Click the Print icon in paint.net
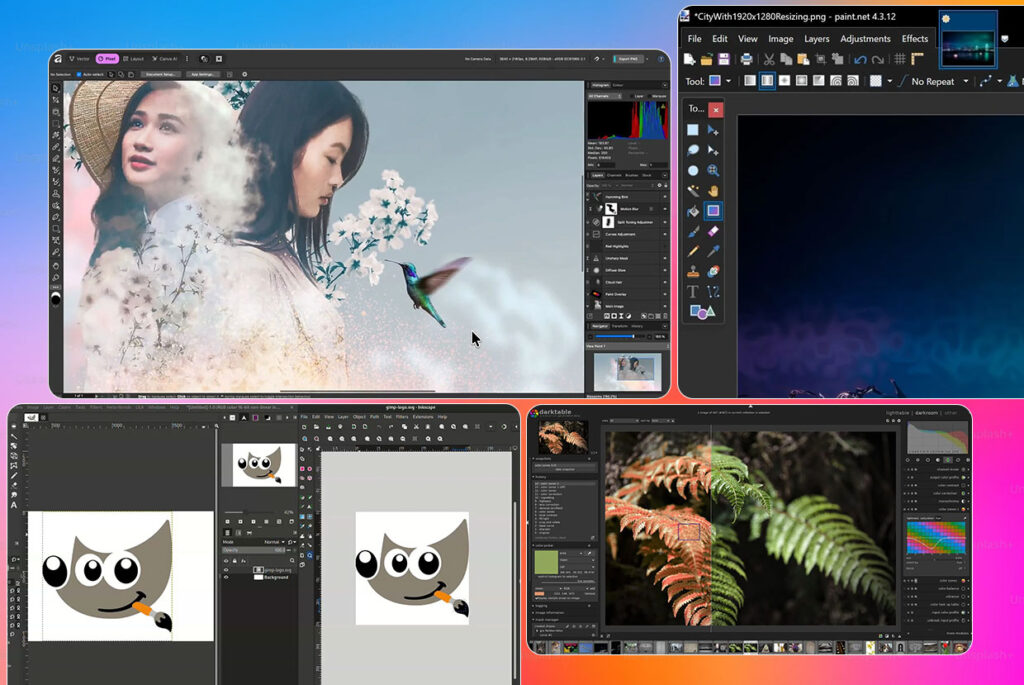The image size is (1024, 685). pyautogui.click(x=746, y=59)
